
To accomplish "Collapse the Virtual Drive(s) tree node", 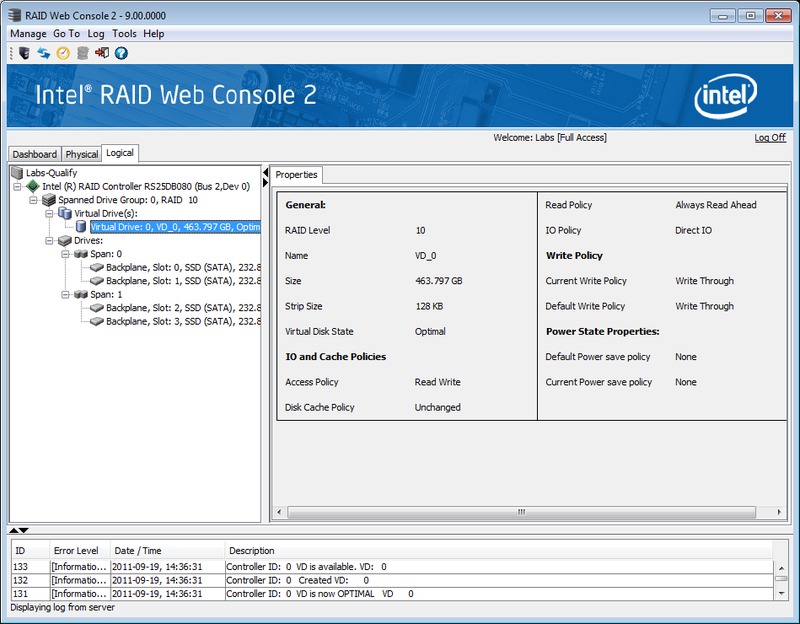I will click(49, 214).
